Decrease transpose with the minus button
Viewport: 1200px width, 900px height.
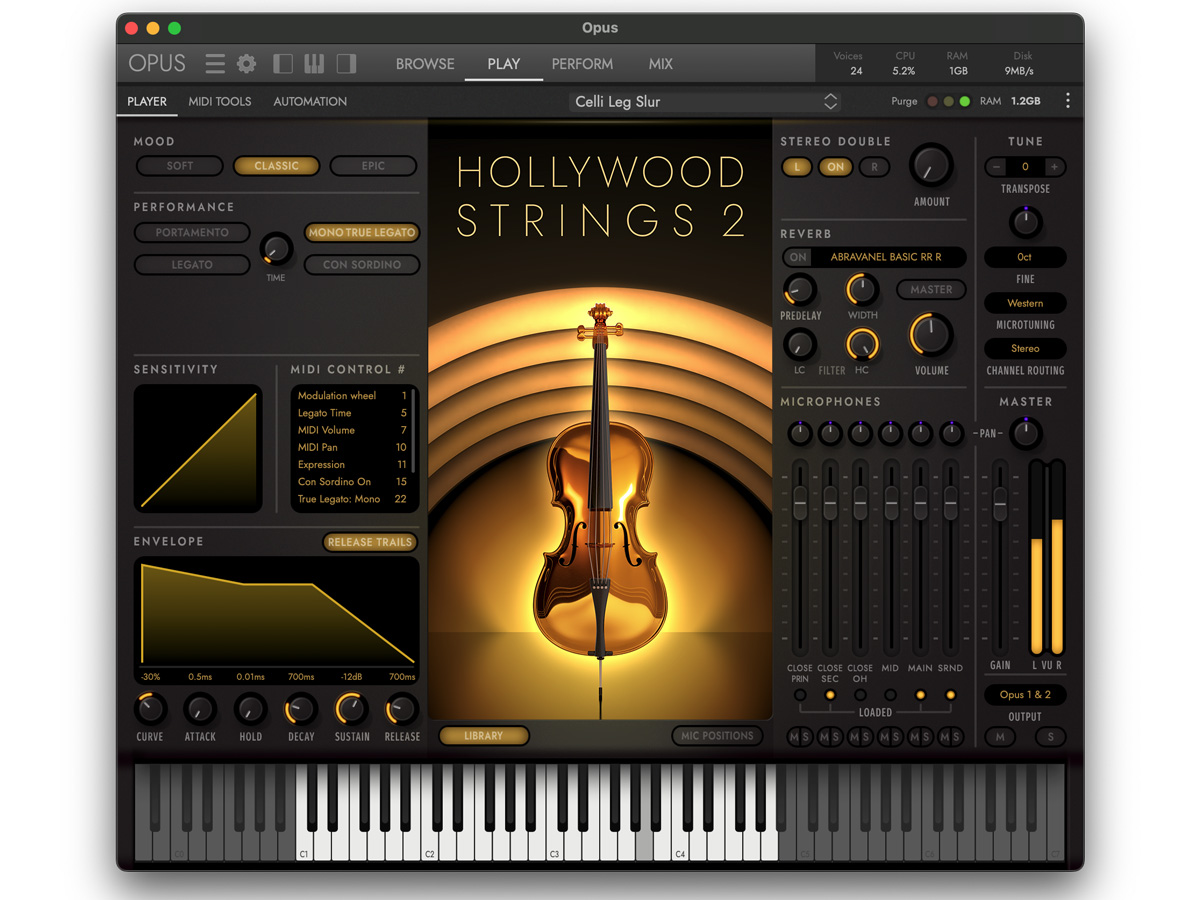point(996,167)
